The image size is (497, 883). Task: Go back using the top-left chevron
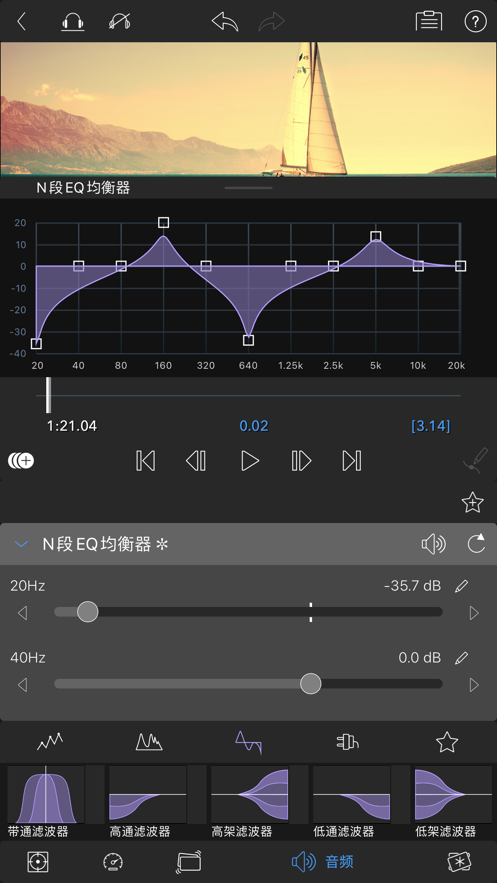pos(21,22)
